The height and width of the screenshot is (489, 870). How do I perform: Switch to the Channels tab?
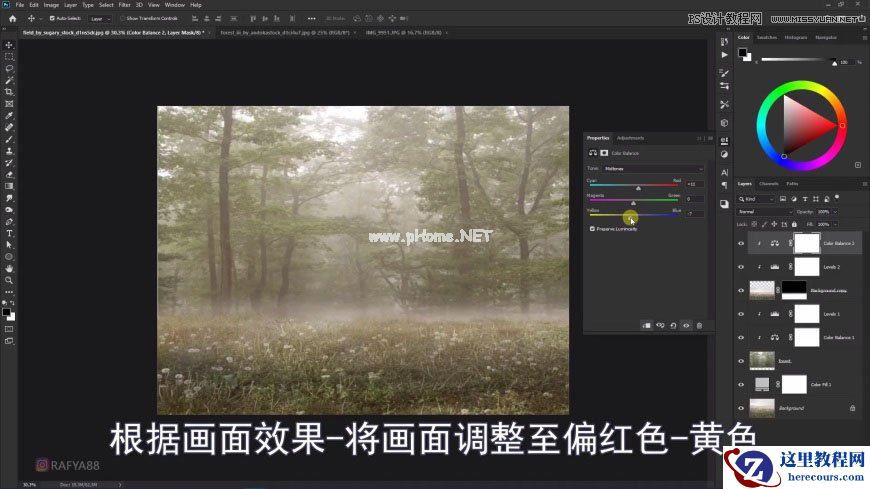(x=768, y=184)
